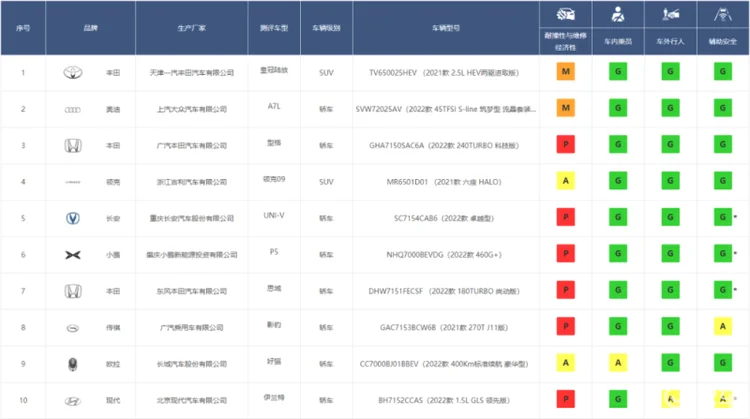Click the green G 辅助安全 rating in row 1
Screen dimensions: 750x419
723,71
